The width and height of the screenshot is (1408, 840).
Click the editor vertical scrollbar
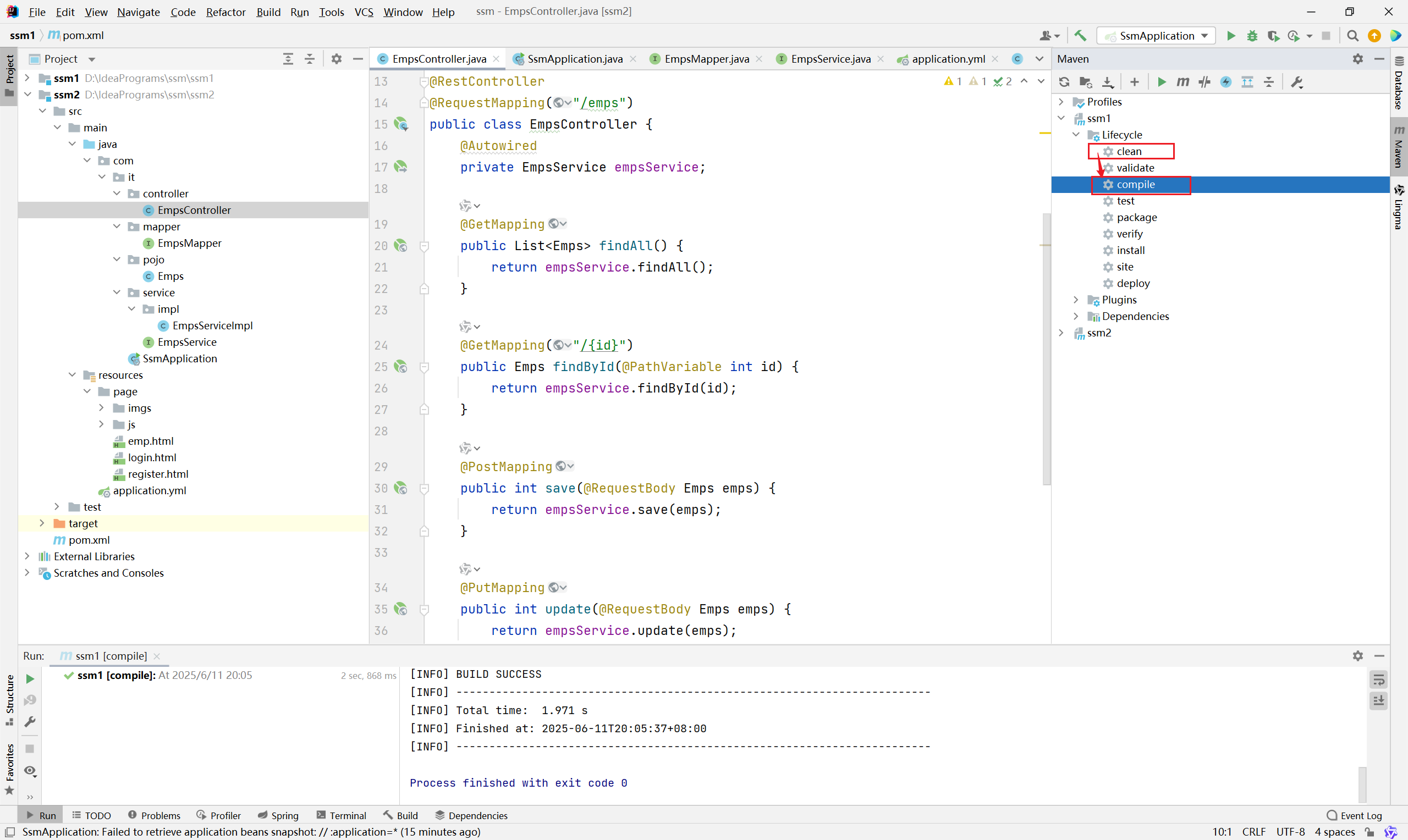pos(1046,348)
